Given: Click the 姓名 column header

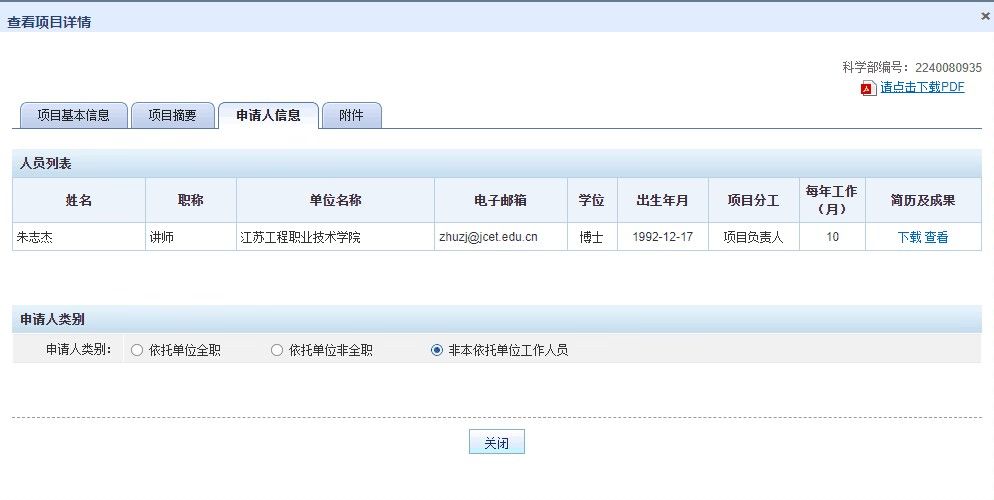Looking at the screenshot, I should pyautogui.click(x=79, y=200).
